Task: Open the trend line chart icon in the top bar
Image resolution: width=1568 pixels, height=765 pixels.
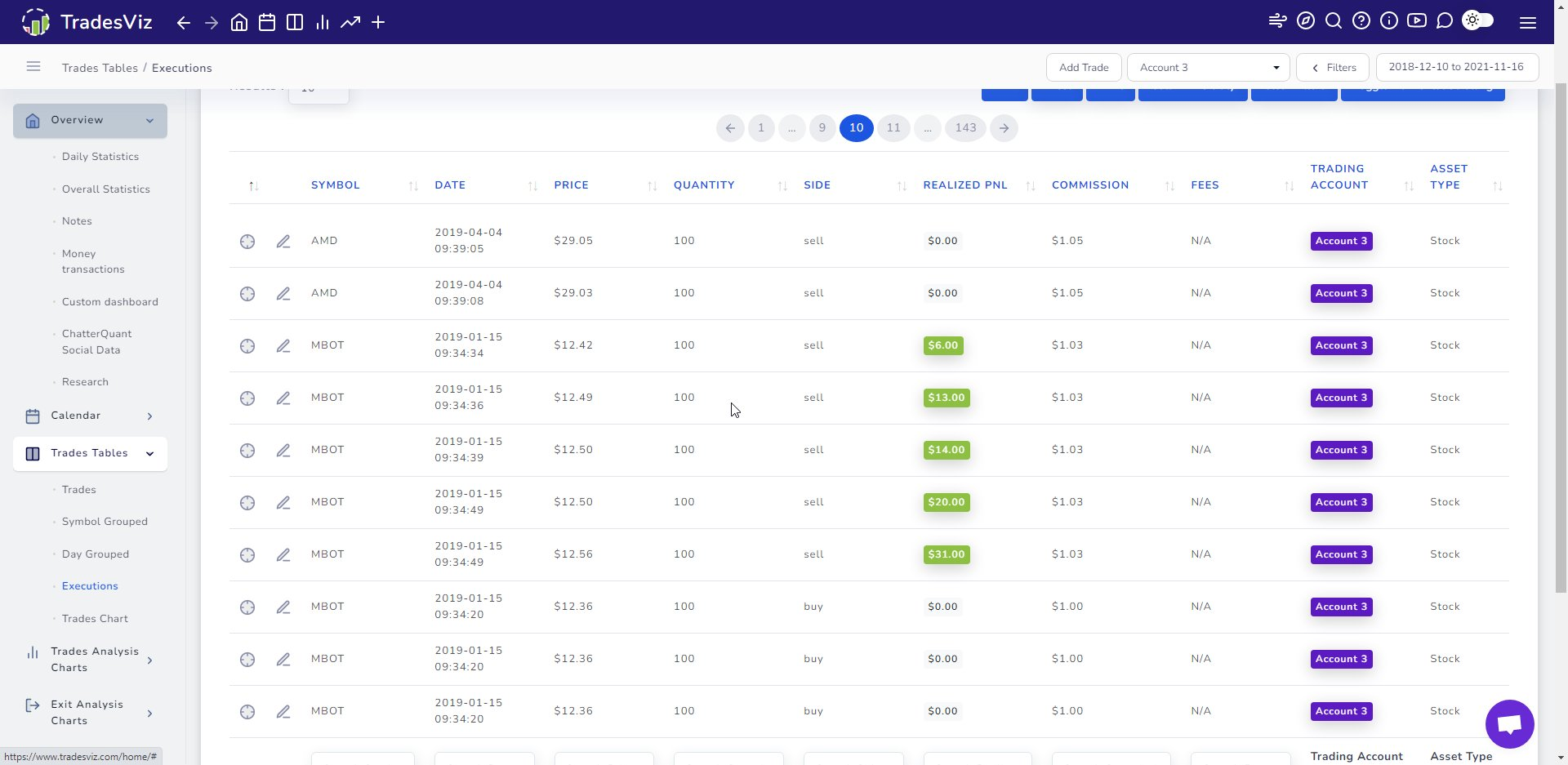Action: click(x=350, y=22)
